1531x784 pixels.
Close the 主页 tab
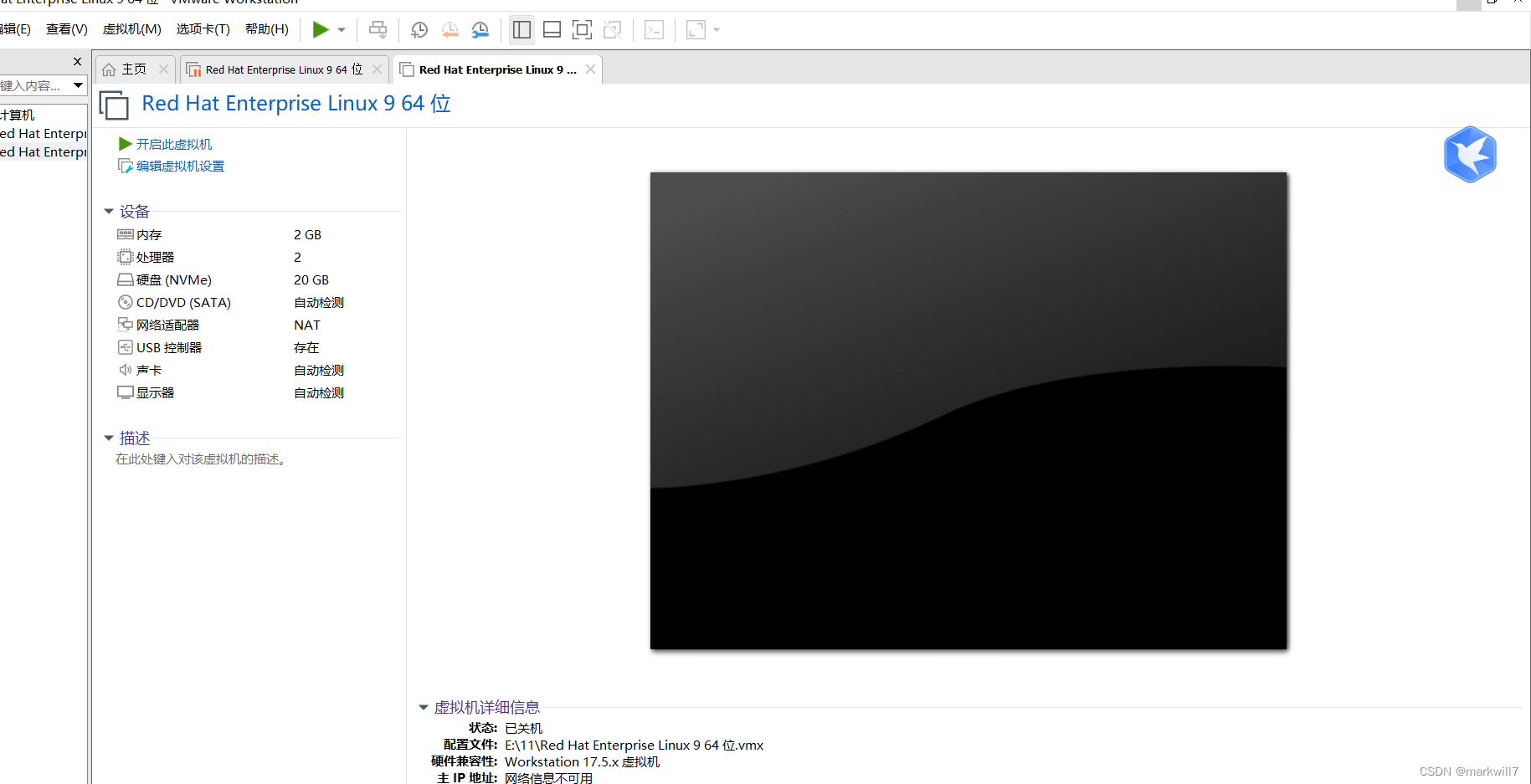(x=163, y=69)
